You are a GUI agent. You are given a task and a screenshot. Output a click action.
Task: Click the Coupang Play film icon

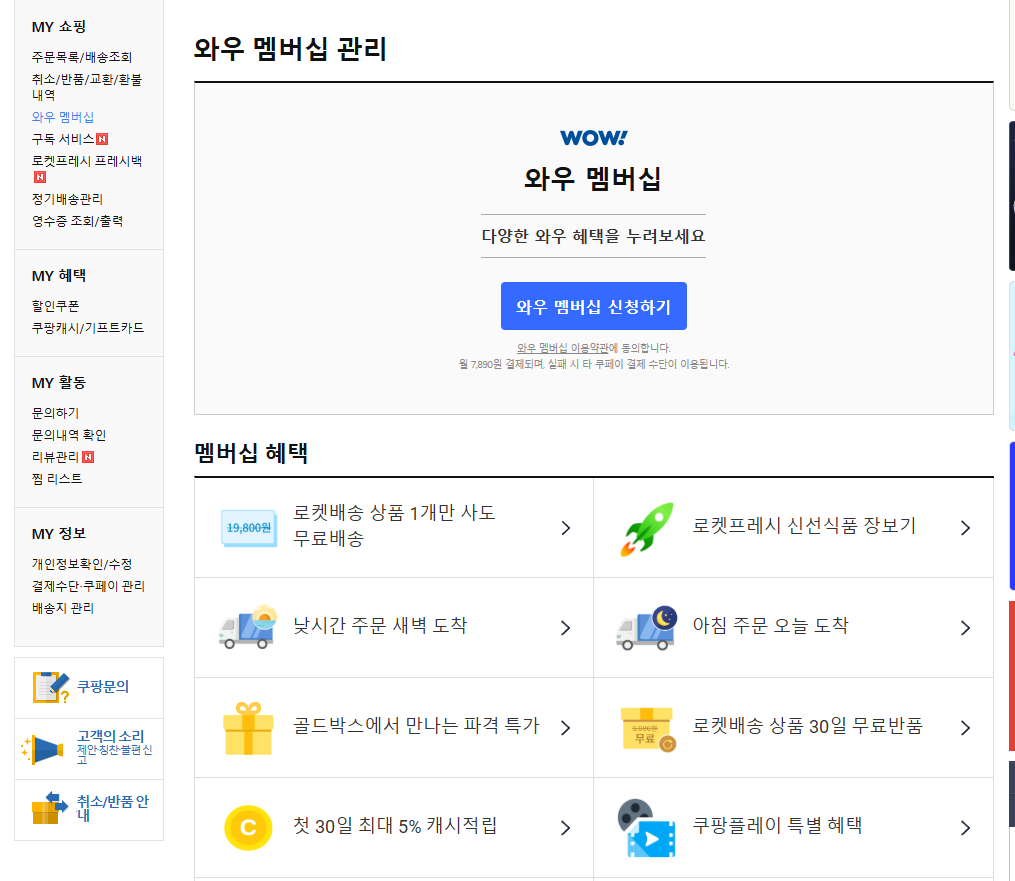[646, 828]
